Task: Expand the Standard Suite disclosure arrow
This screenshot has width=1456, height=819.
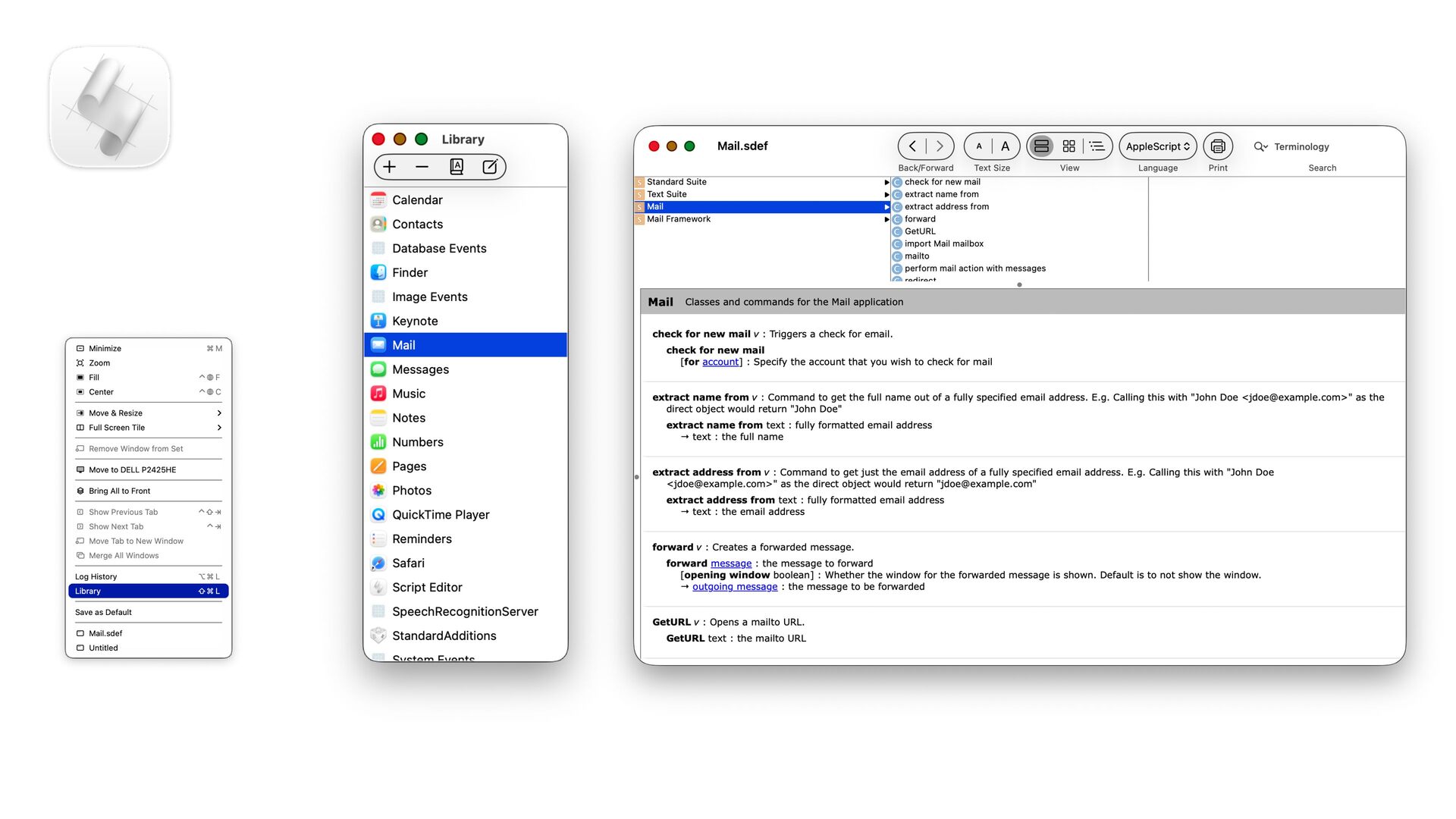Action: coord(886,182)
